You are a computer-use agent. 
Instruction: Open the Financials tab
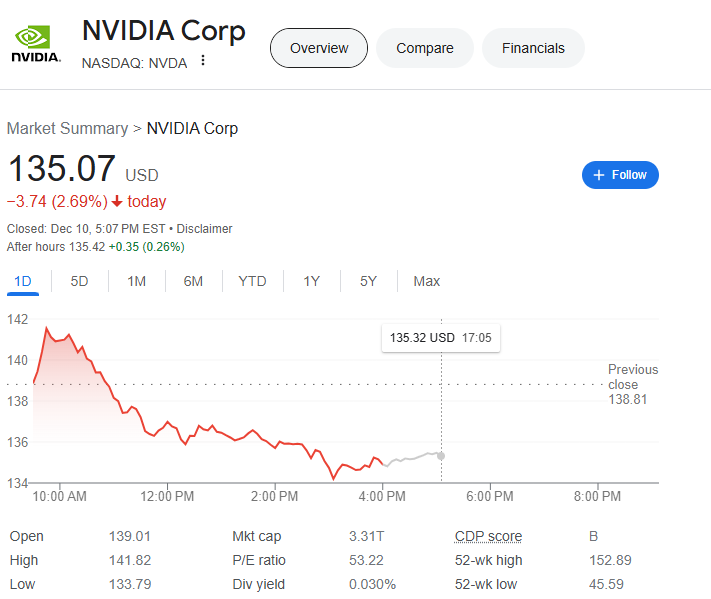[533, 48]
